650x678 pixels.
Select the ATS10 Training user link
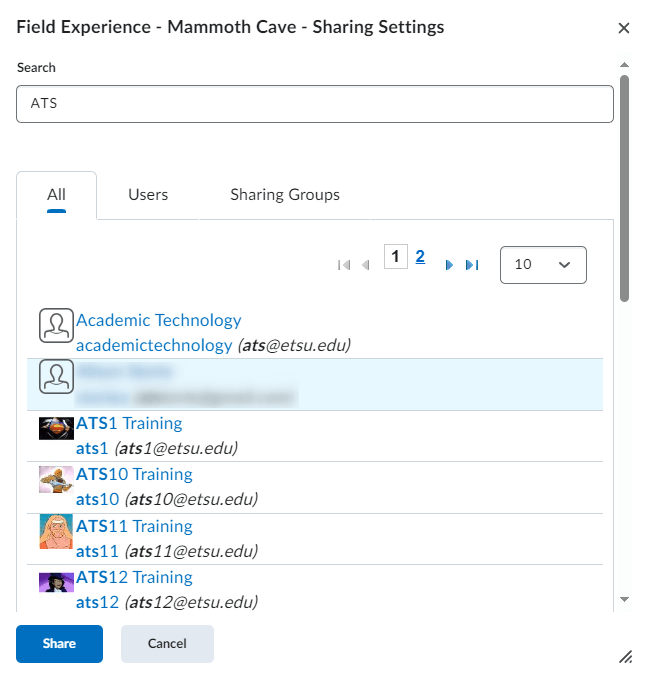(134, 474)
